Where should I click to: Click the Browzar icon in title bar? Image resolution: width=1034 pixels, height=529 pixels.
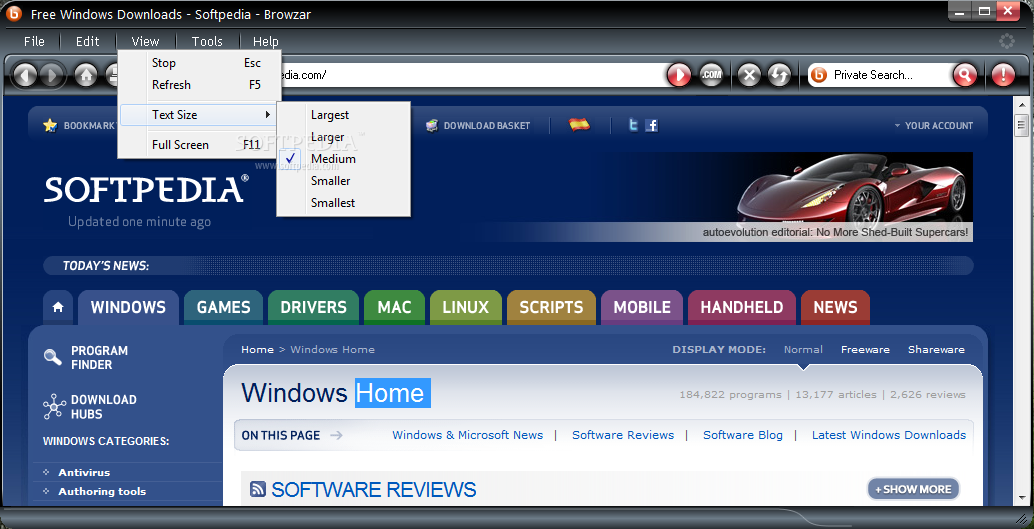14,13
